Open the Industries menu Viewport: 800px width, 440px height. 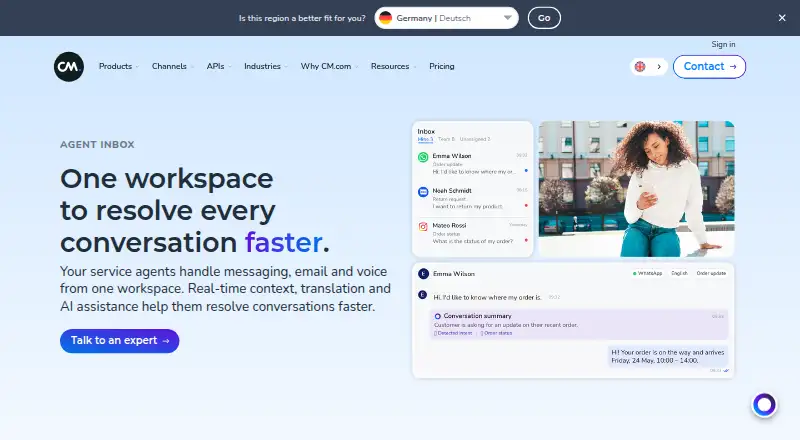point(266,66)
